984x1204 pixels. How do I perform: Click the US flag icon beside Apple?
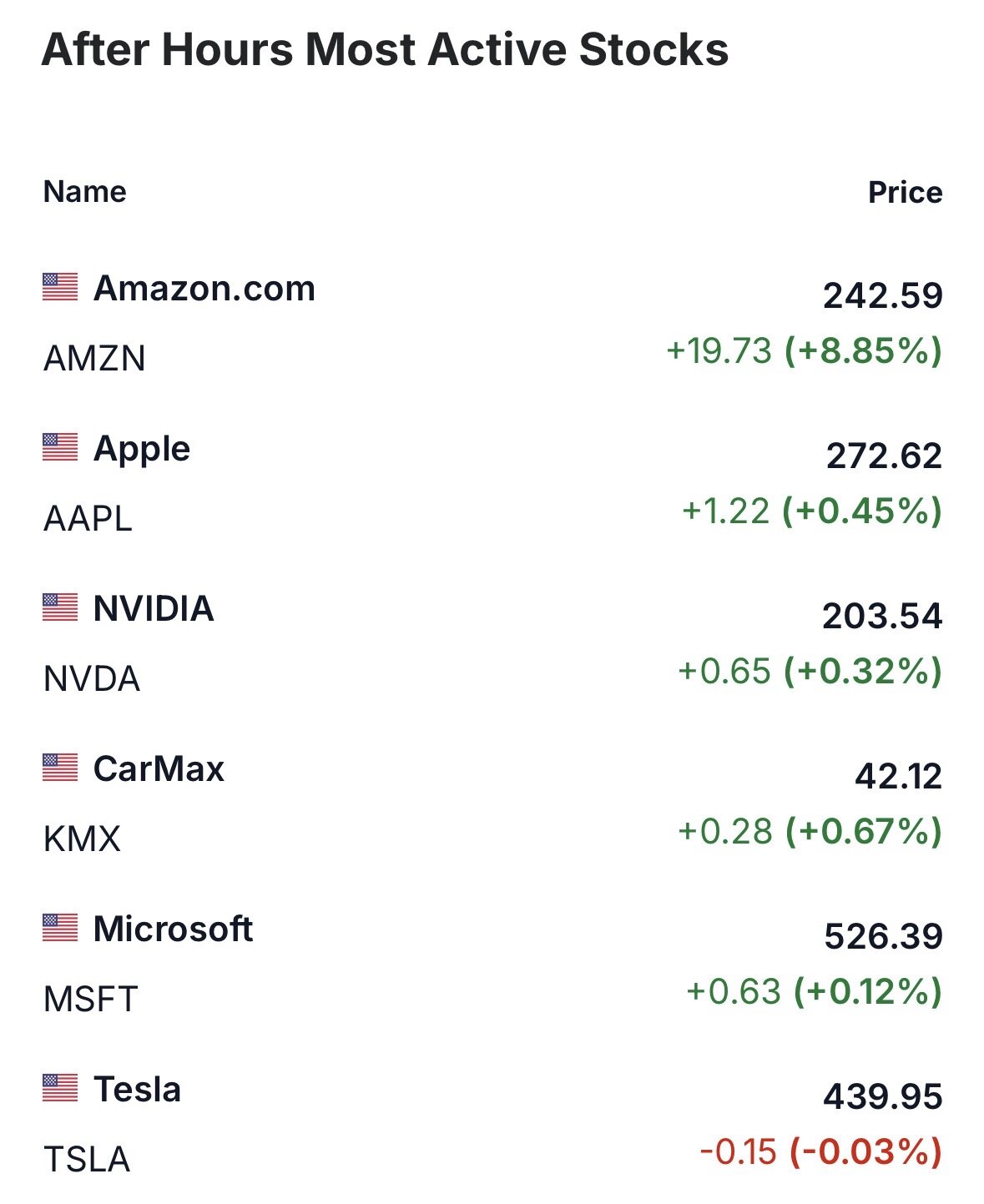point(60,447)
